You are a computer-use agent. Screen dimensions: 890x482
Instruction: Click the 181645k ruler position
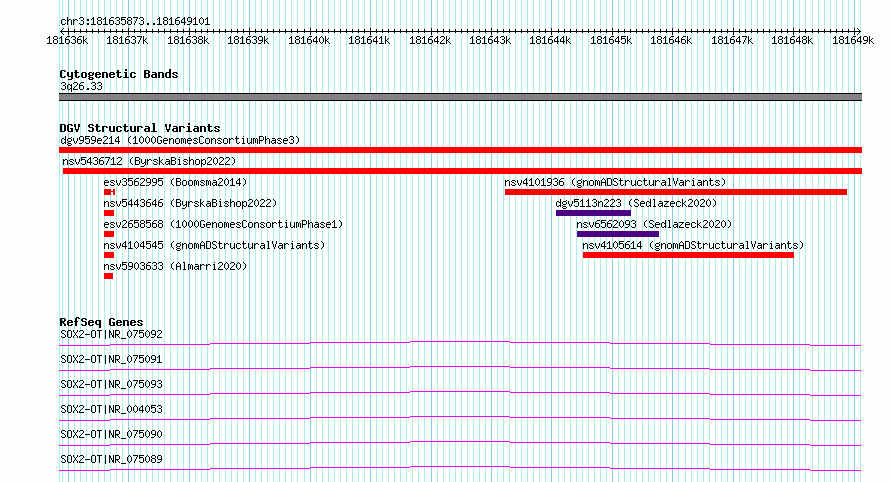click(611, 40)
